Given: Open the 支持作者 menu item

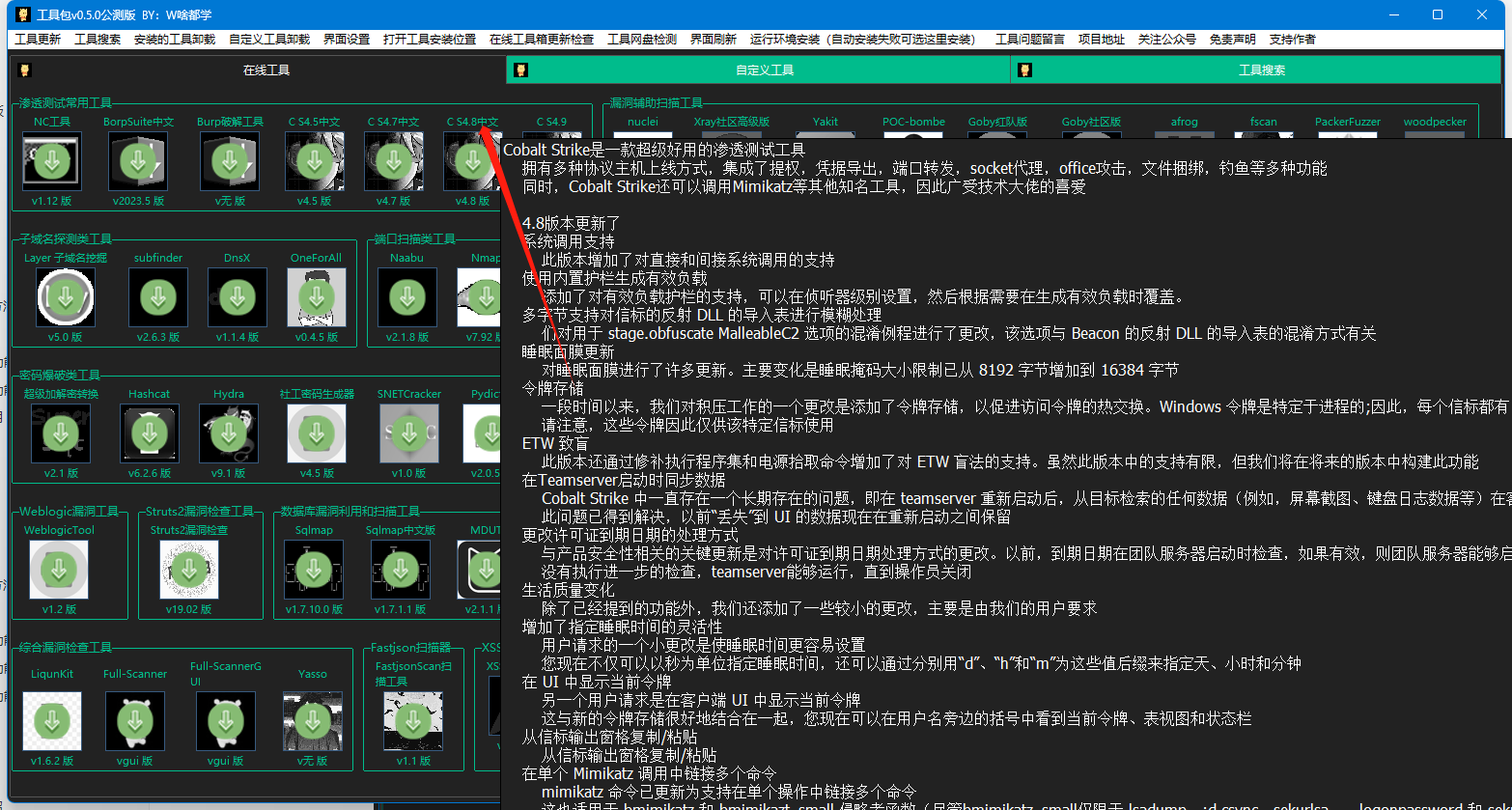Looking at the screenshot, I should click(1293, 40).
